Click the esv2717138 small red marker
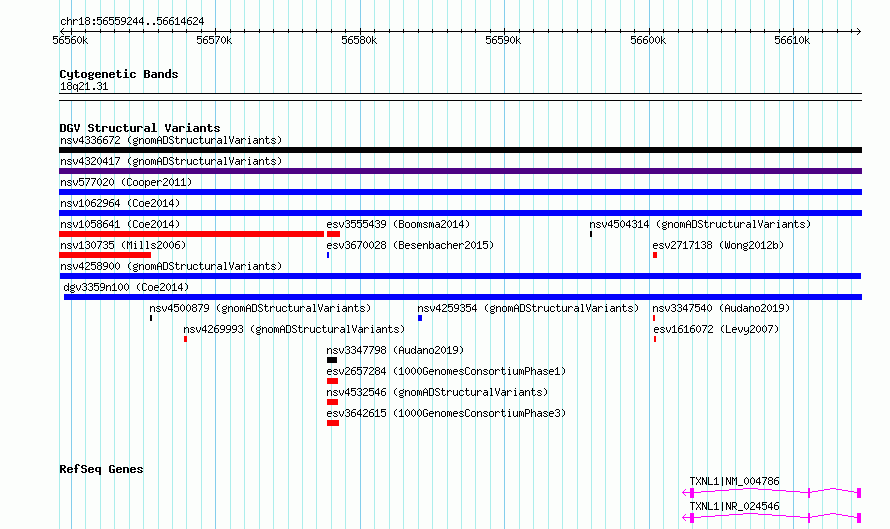This screenshot has width=890, height=529. 655,255
